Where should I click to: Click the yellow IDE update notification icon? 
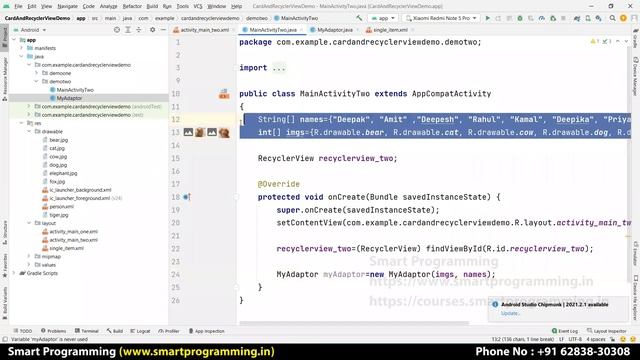click(623, 18)
